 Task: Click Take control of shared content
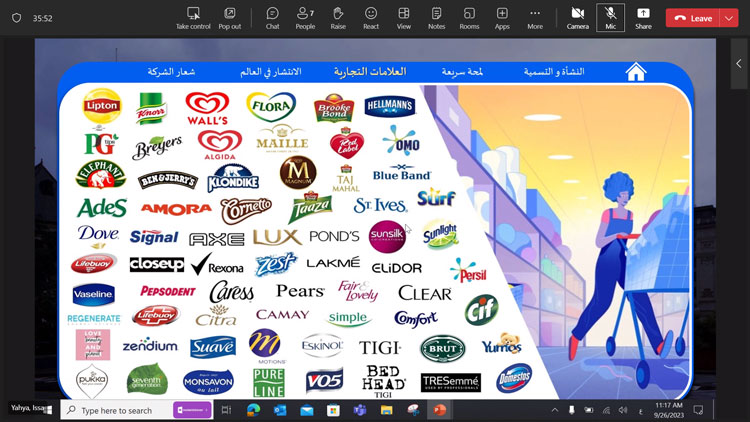pos(193,17)
